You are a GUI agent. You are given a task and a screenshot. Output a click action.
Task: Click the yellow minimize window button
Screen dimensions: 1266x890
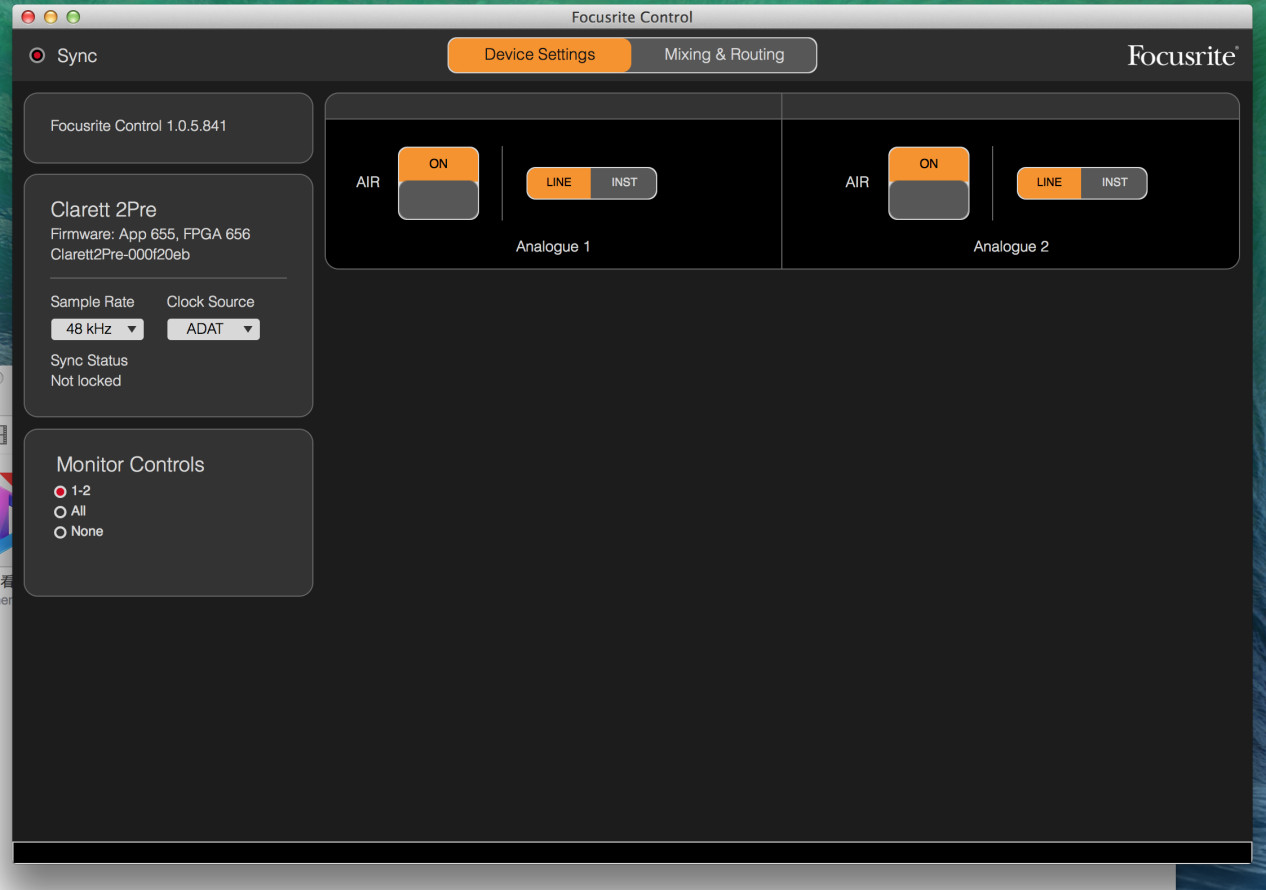(50, 17)
